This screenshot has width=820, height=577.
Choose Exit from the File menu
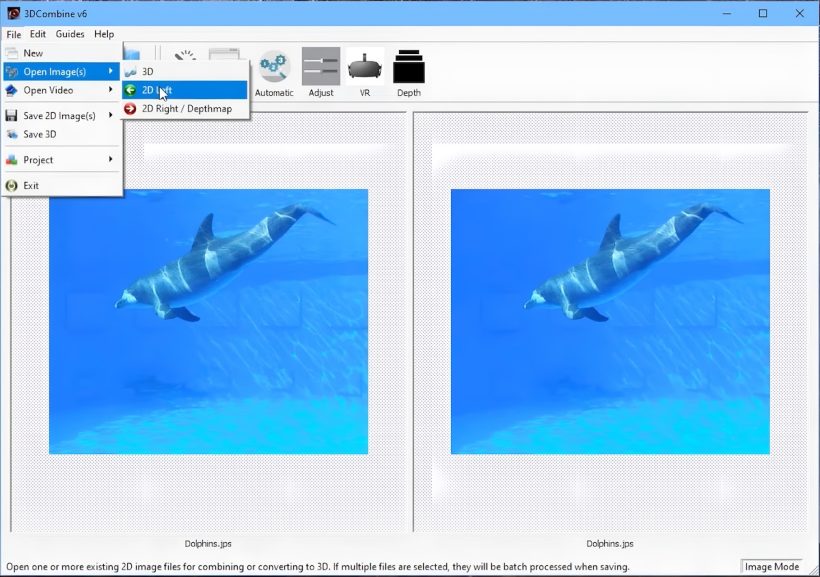point(29,184)
